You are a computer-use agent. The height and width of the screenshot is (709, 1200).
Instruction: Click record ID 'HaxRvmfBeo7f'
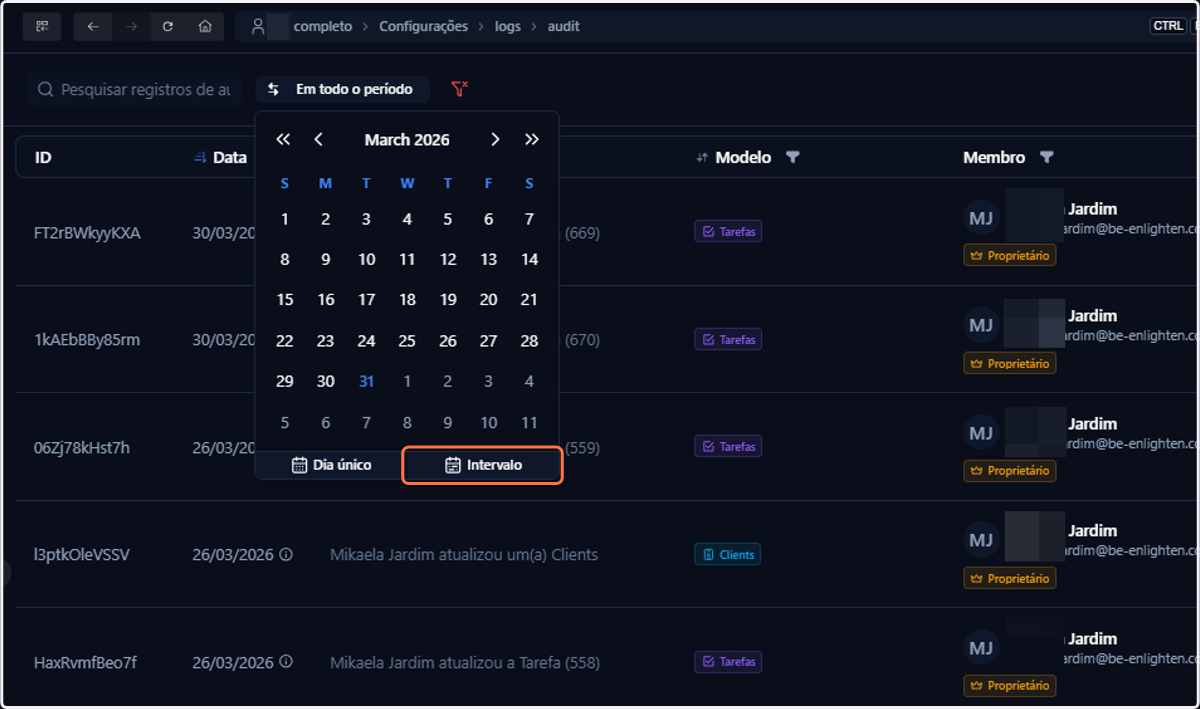point(85,662)
